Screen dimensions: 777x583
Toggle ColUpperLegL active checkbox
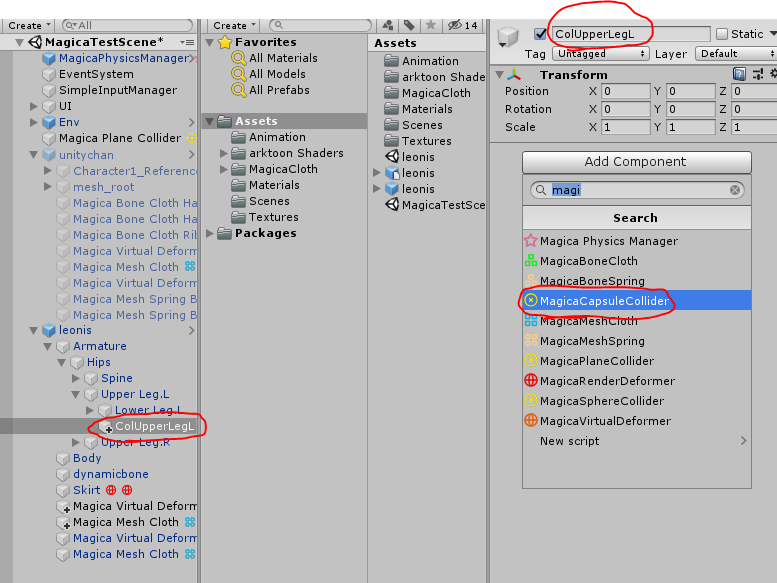(540, 34)
